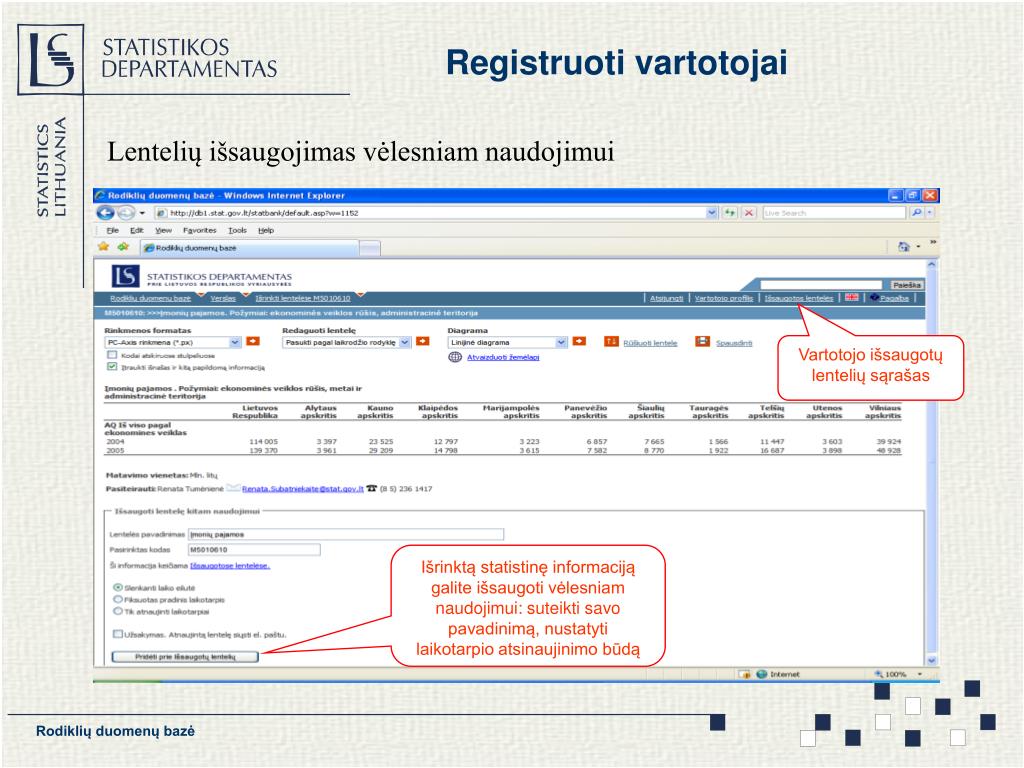Image resolution: width=1024 pixels, height=768 pixels.
Task: Click orange arrow next to Redaguoti lentelę dropdown
Action: [423, 342]
